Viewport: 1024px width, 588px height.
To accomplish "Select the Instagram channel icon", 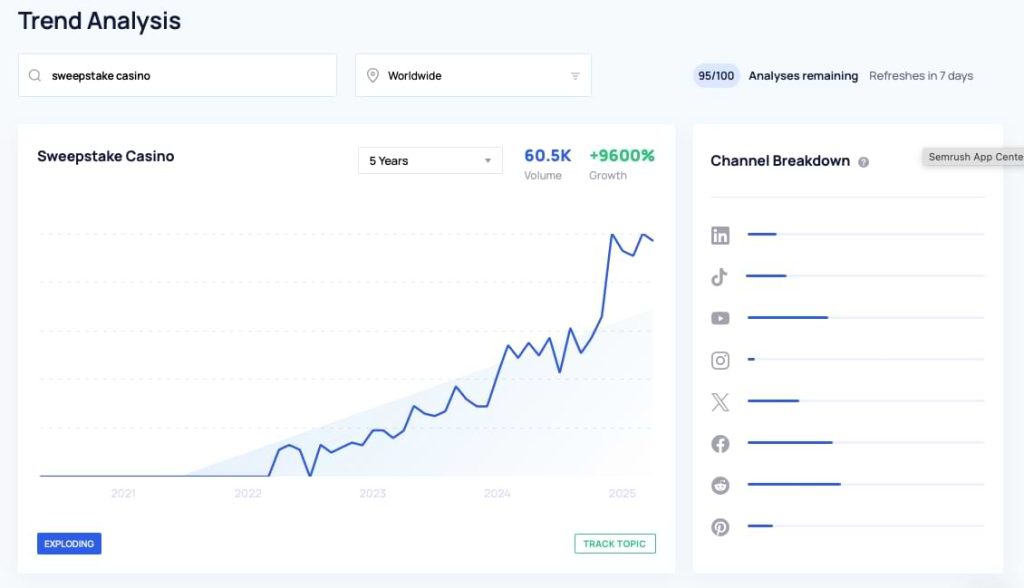I will pos(720,360).
